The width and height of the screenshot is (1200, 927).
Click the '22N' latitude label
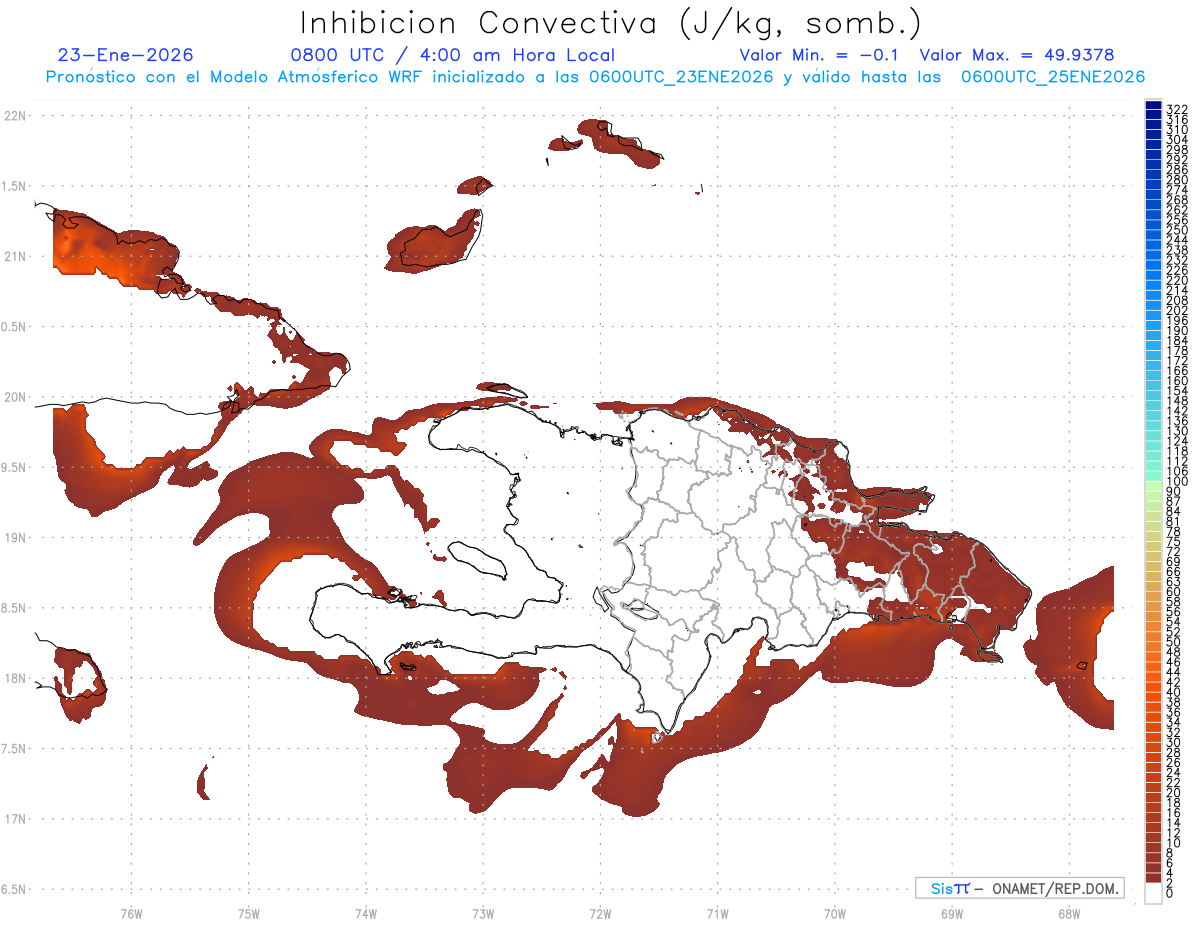point(15,116)
